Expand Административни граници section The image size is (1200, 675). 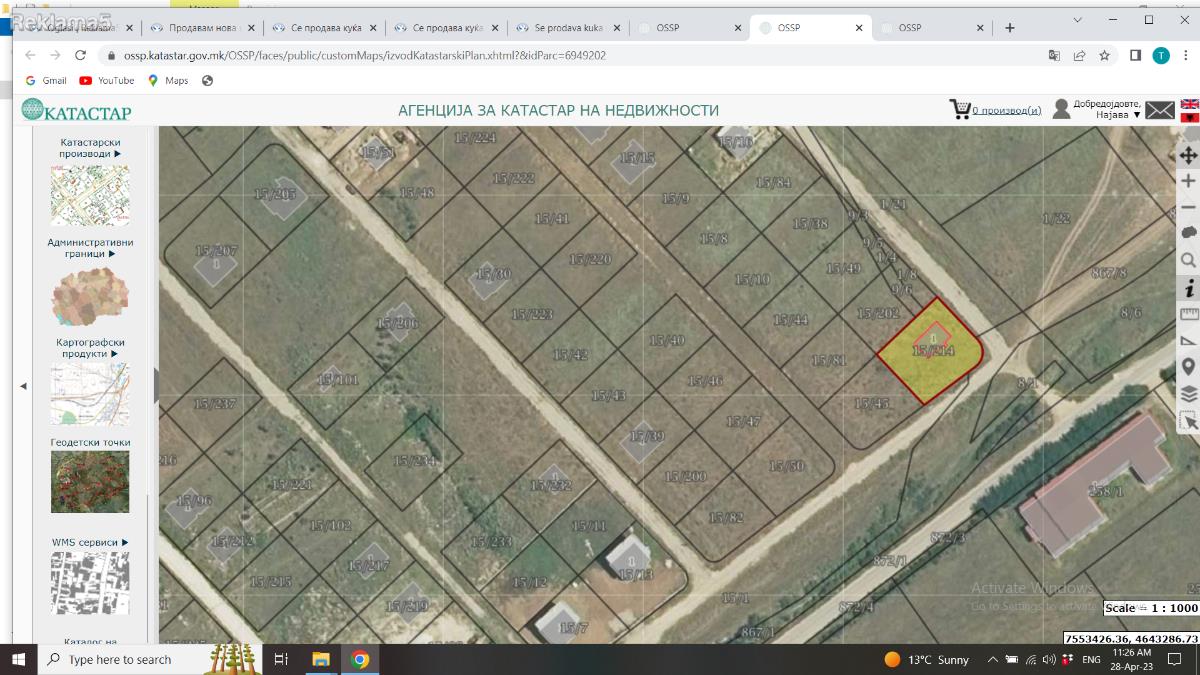point(90,248)
